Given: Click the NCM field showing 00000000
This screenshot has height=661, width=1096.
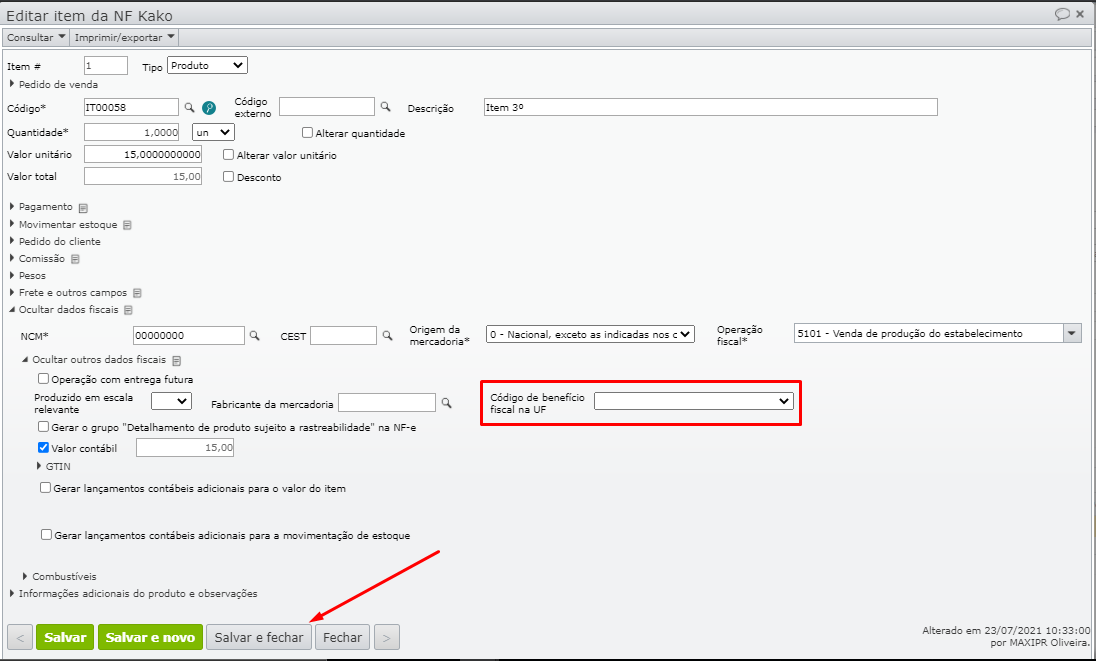Looking at the screenshot, I should 189,335.
